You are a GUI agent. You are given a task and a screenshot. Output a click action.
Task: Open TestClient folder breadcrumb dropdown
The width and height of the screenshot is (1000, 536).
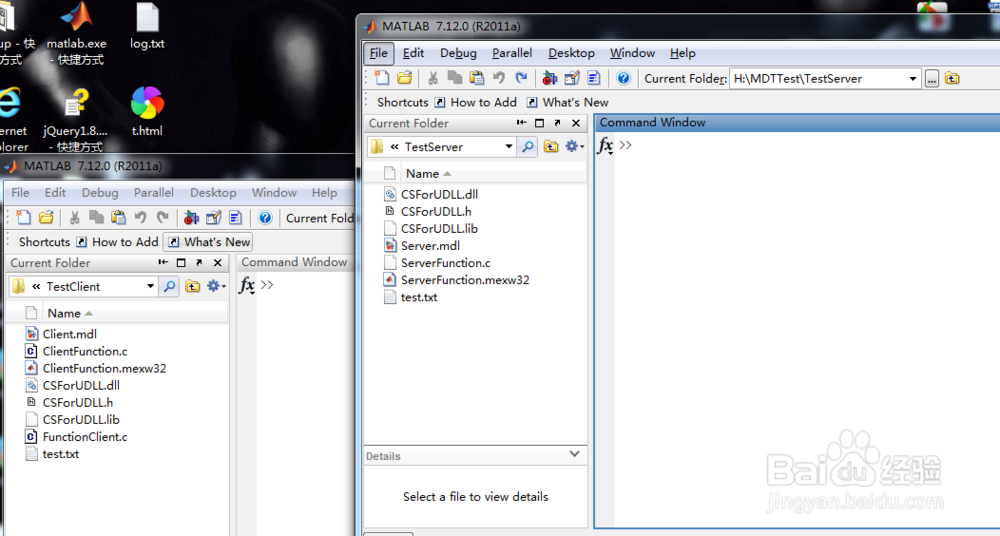click(151, 287)
